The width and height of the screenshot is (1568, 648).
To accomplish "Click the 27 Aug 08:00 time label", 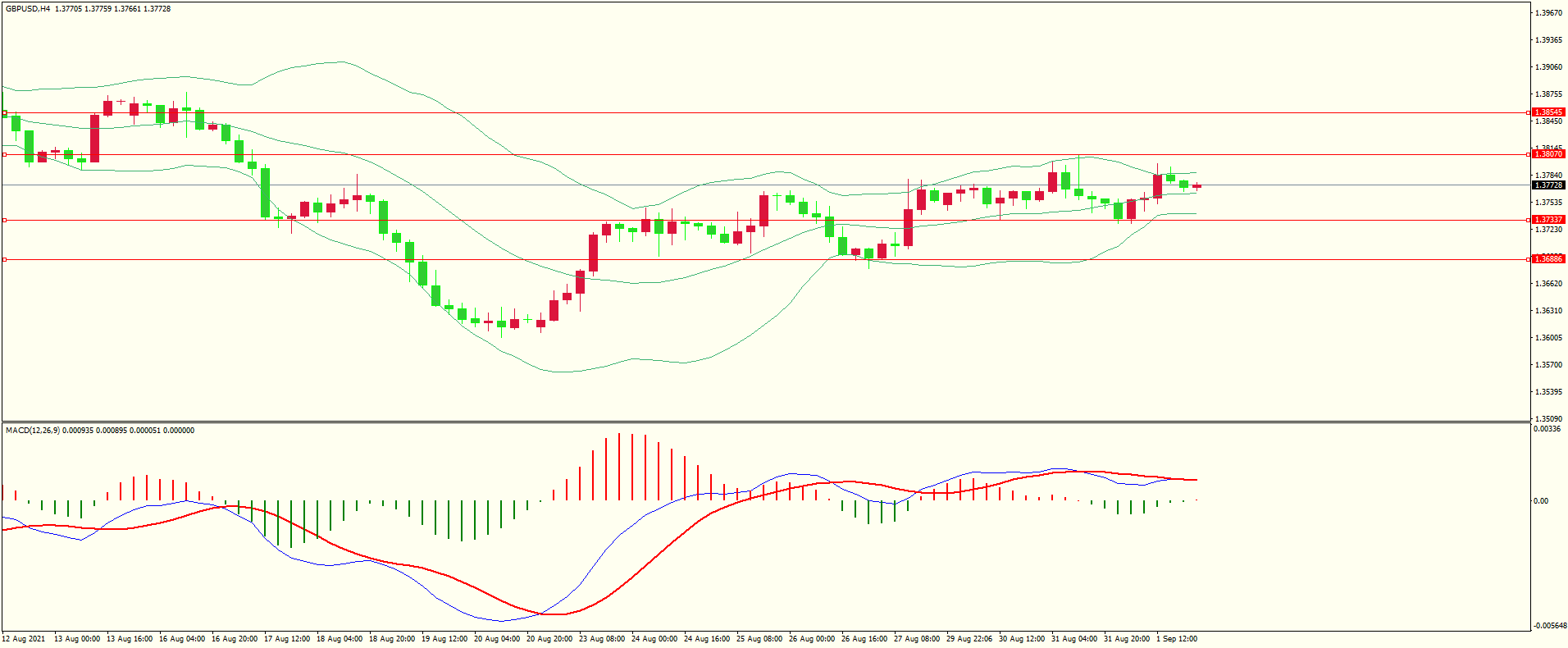I will point(917,639).
